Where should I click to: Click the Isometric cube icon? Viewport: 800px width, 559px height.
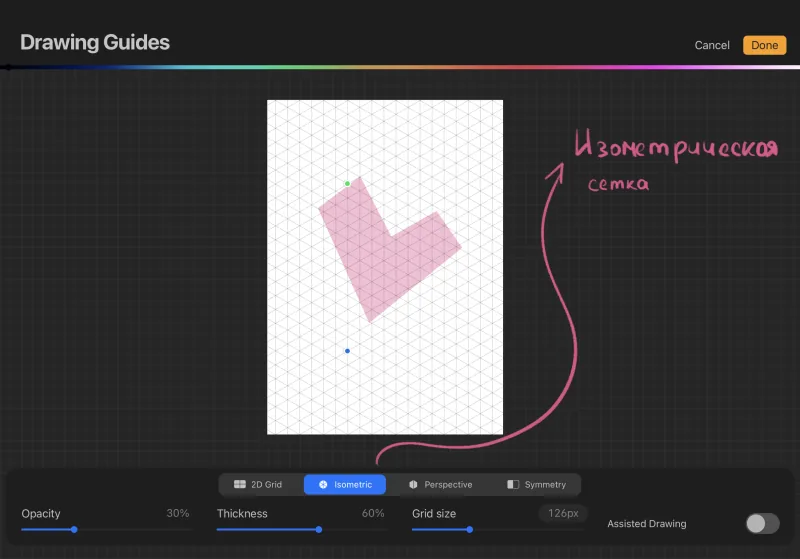pyautogui.click(x=323, y=485)
